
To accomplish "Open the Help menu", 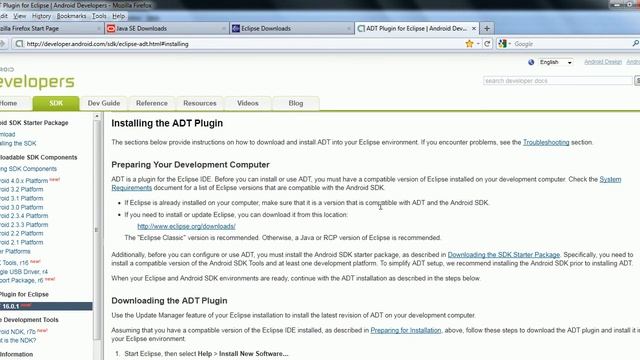I will point(119,16).
